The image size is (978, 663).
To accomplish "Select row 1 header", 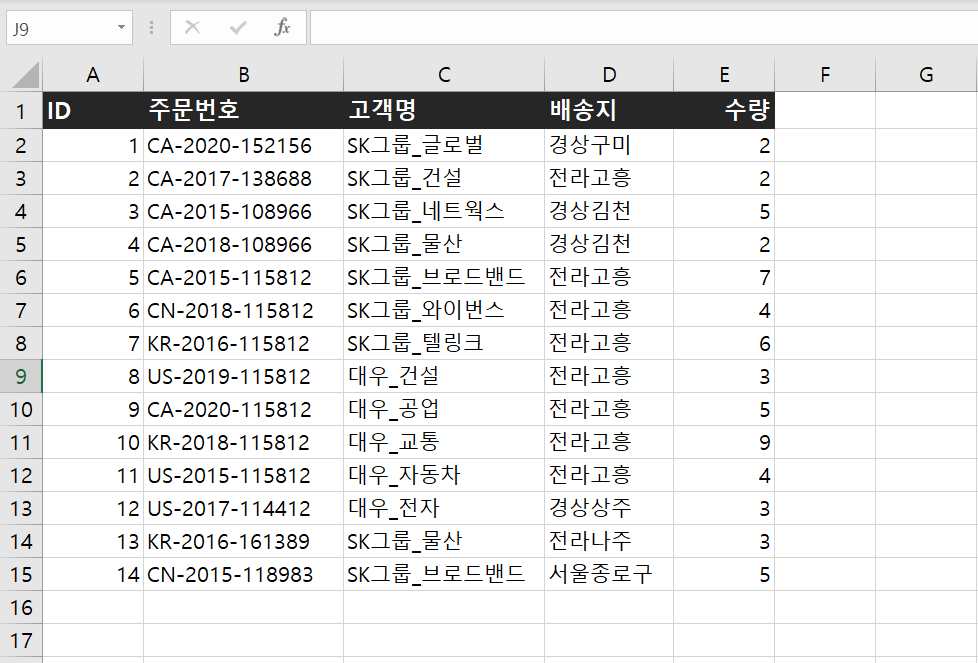I will pos(21,111).
